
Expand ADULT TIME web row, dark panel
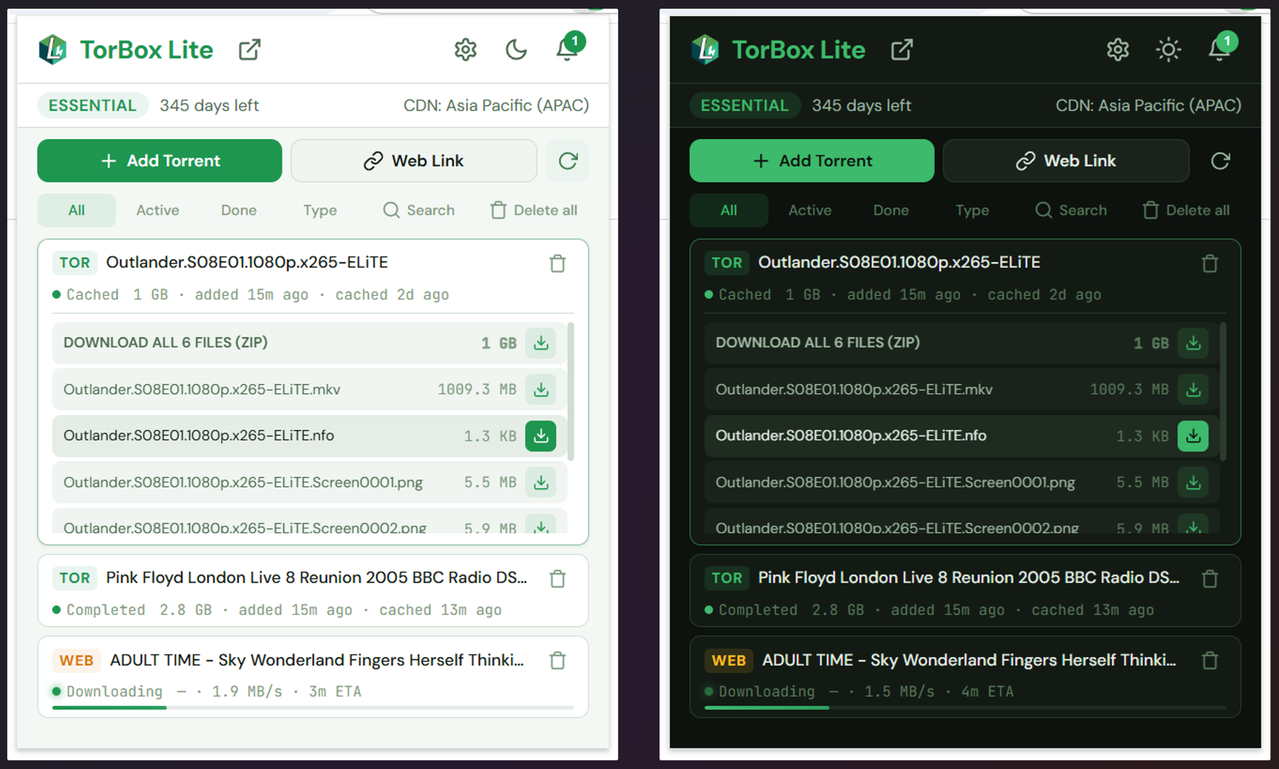965,677
